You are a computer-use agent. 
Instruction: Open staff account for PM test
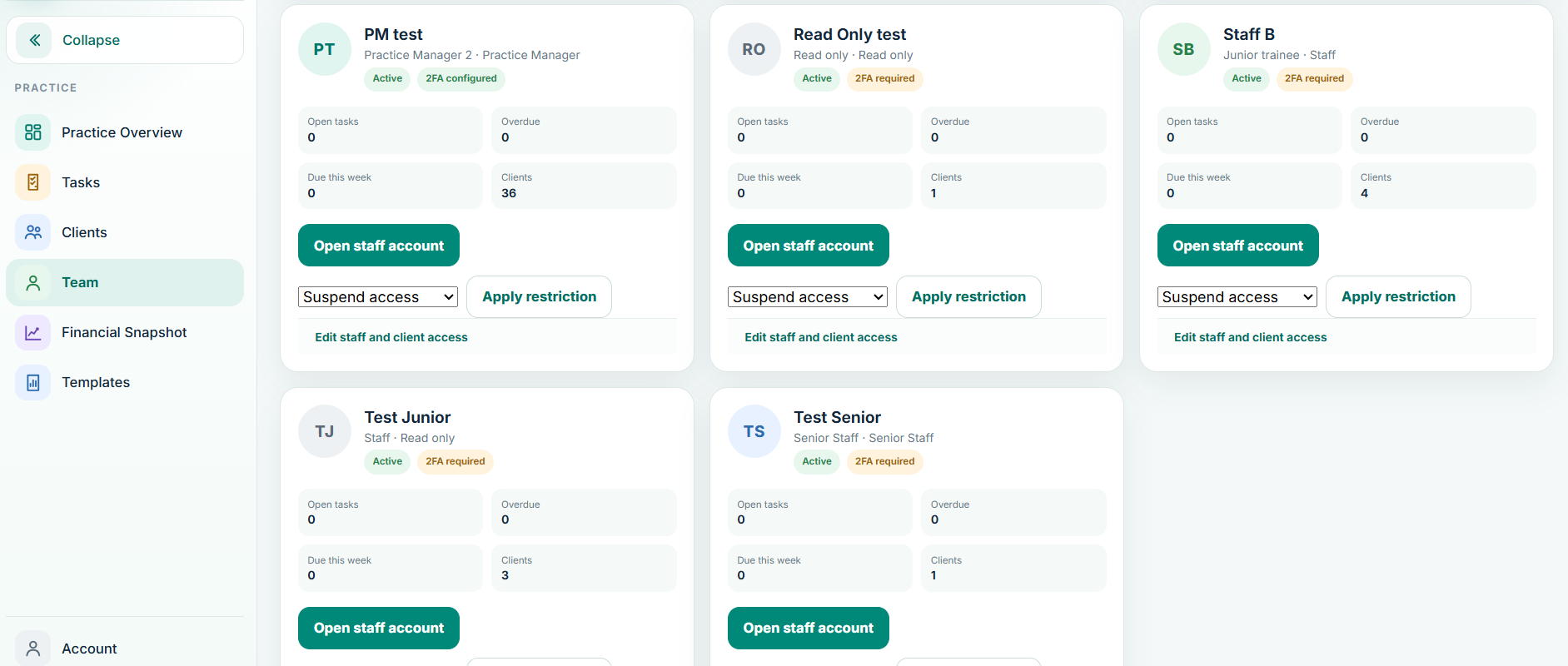(379, 246)
